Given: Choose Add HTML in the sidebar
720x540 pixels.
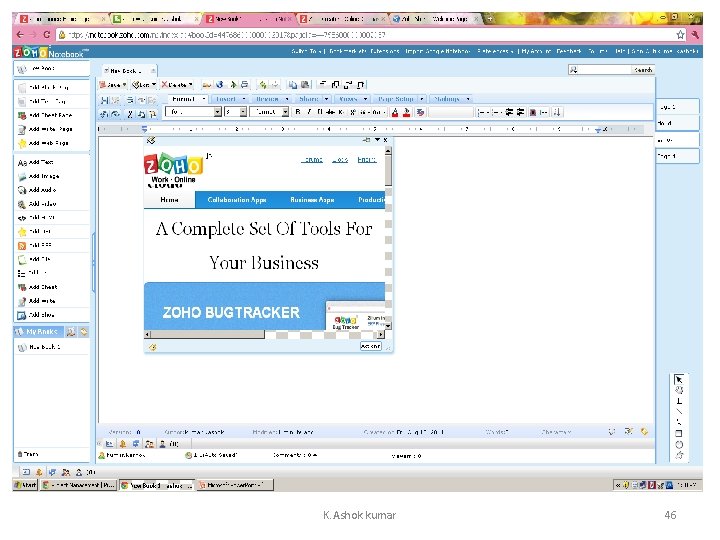Looking at the screenshot, I should point(36,218).
